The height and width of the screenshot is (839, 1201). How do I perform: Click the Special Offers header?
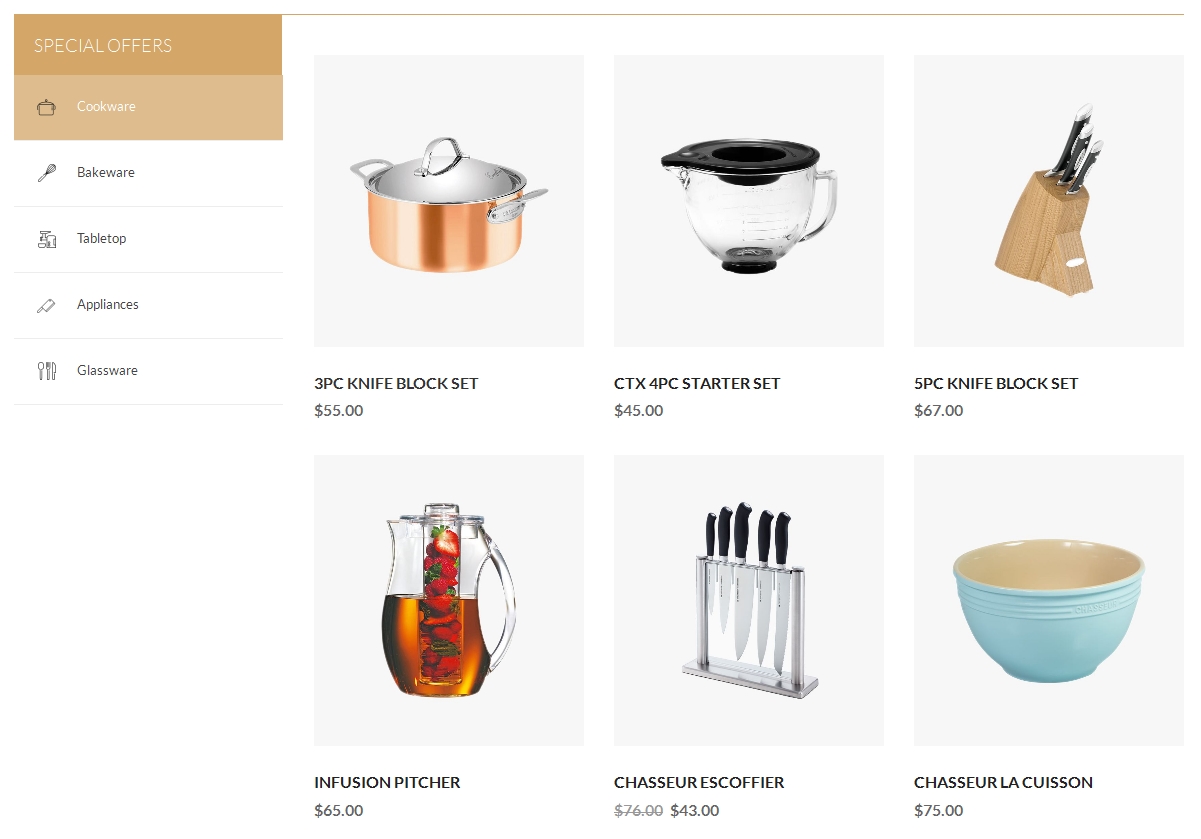click(148, 45)
